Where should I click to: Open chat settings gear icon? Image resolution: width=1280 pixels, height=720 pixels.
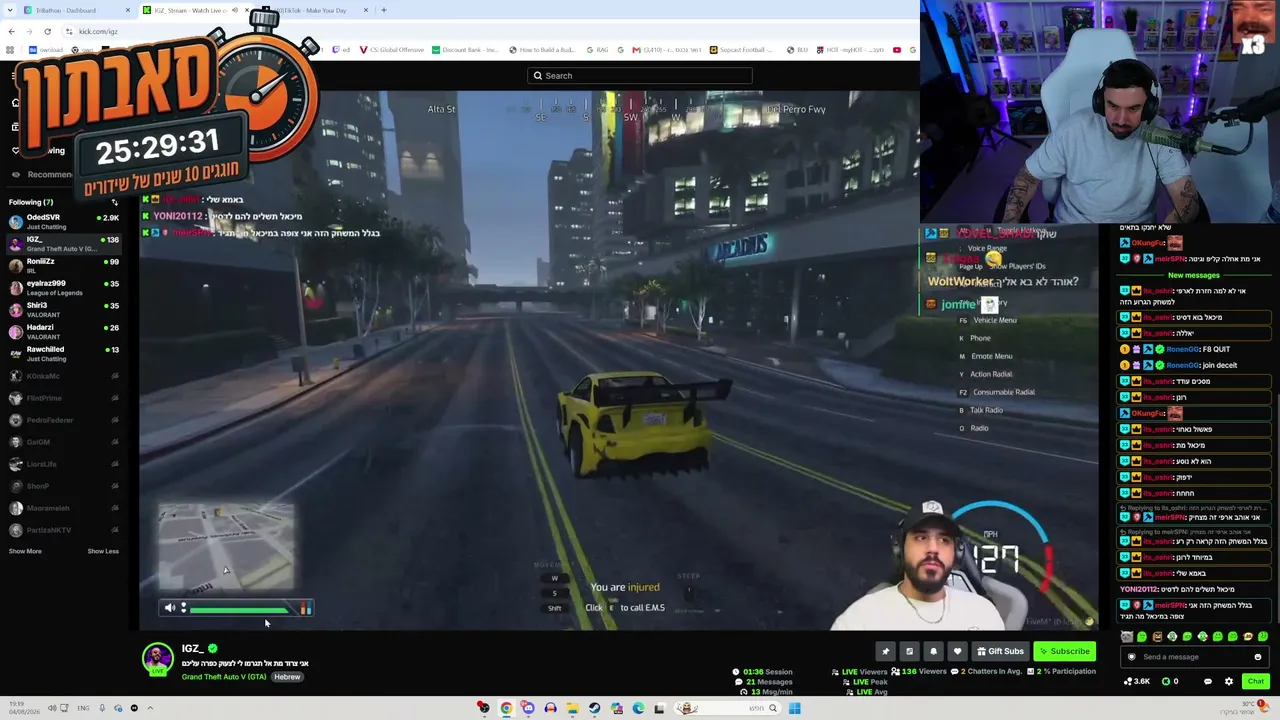pyautogui.click(x=1229, y=681)
